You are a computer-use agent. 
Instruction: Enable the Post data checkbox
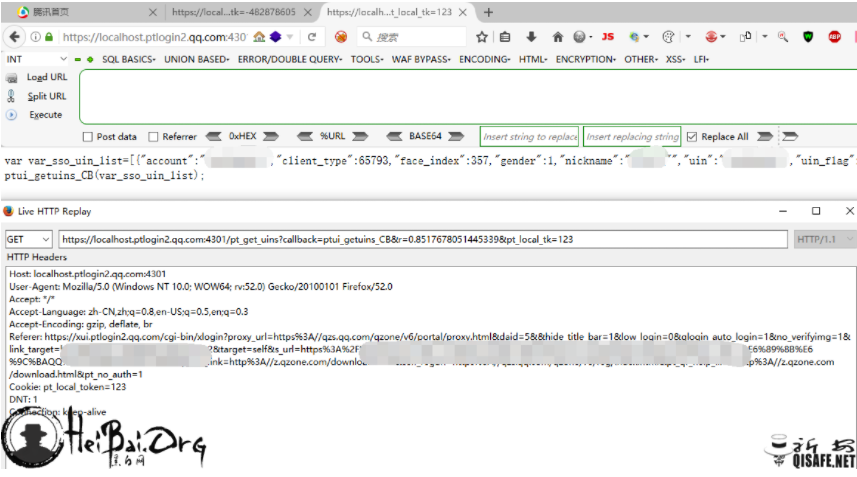click(x=87, y=137)
